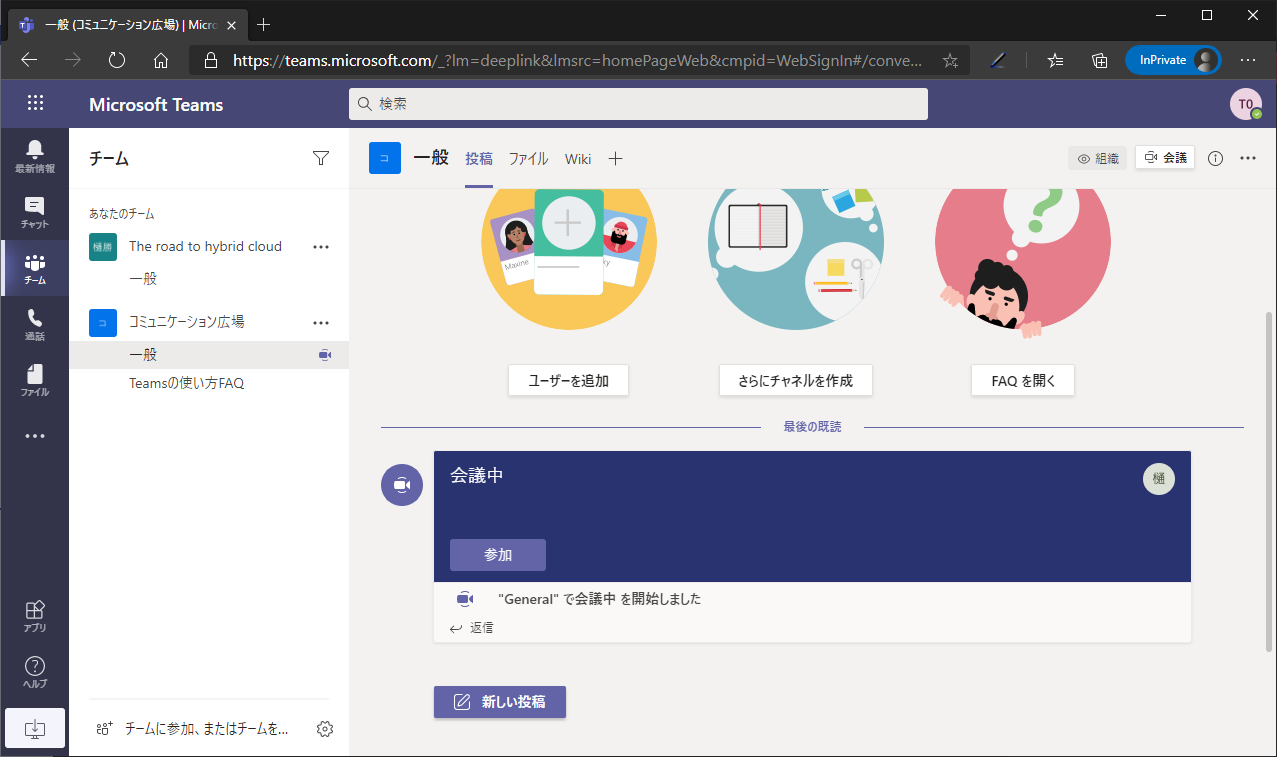The width and height of the screenshot is (1277, 757).
Task: Open more channel options ellipsis in header
Action: (1248, 158)
